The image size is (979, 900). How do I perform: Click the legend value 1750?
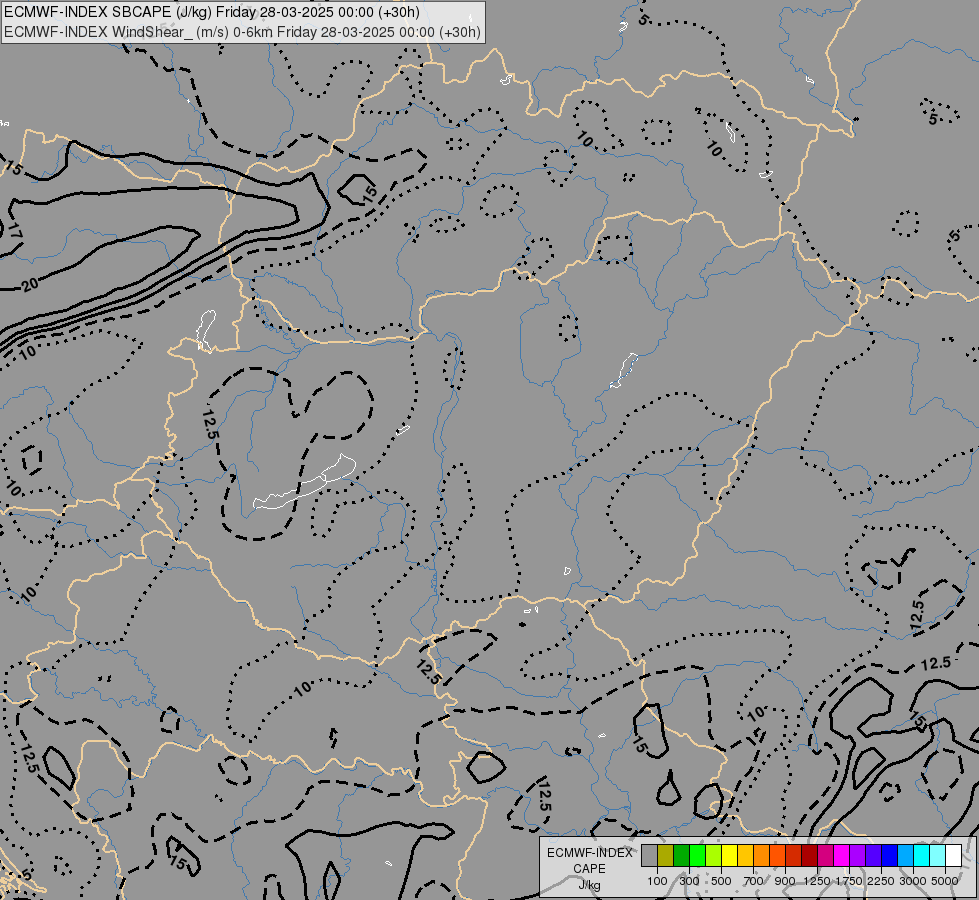pyautogui.click(x=849, y=881)
